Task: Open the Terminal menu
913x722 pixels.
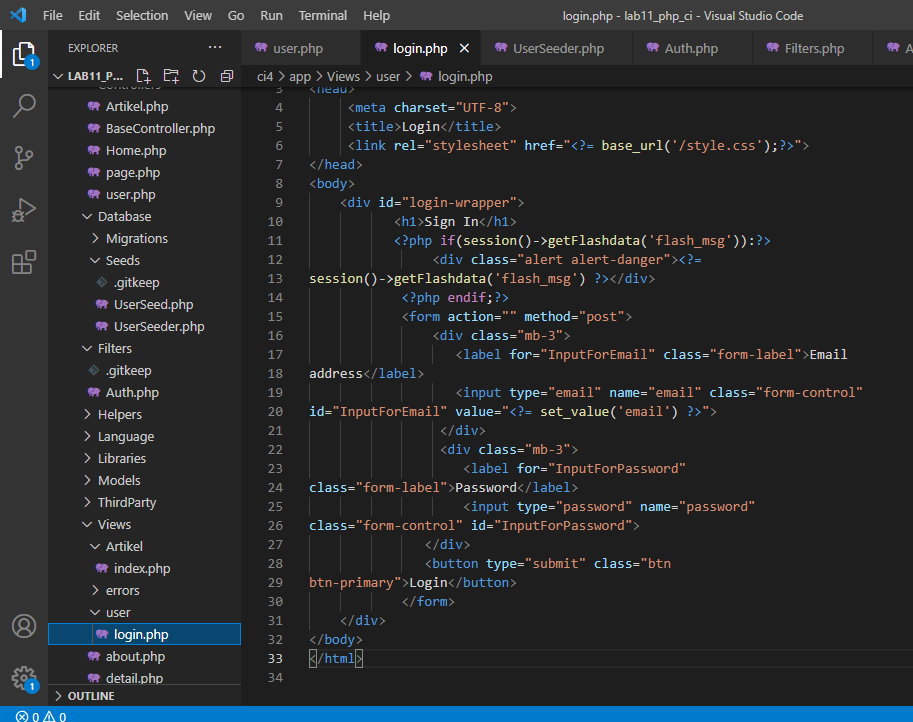Action: [x=322, y=16]
